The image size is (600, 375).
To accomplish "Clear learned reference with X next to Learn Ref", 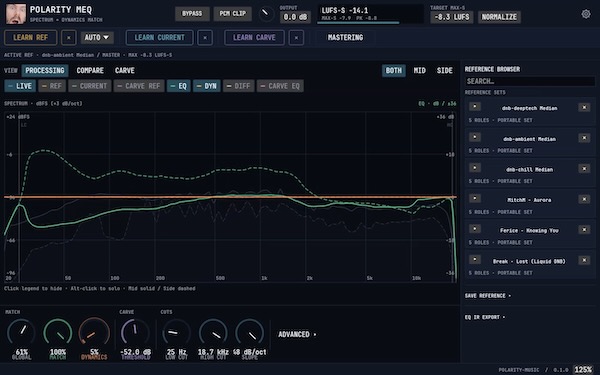I will [x=68, y=38].
